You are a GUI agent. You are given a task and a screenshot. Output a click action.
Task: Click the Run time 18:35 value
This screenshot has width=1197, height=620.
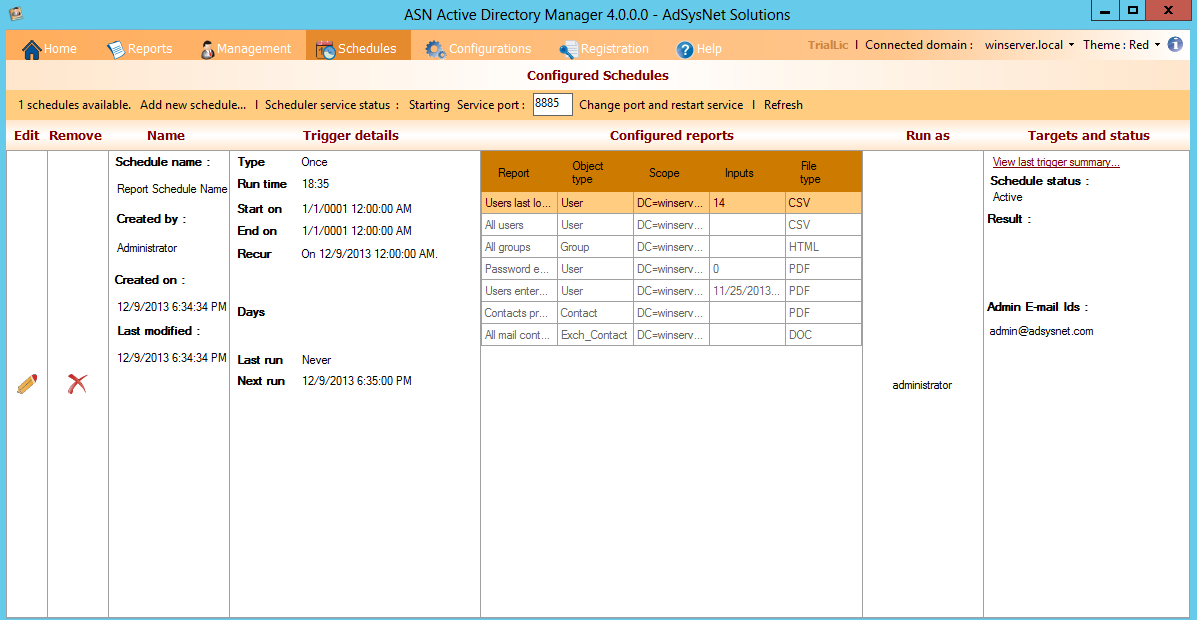(315, 184)
